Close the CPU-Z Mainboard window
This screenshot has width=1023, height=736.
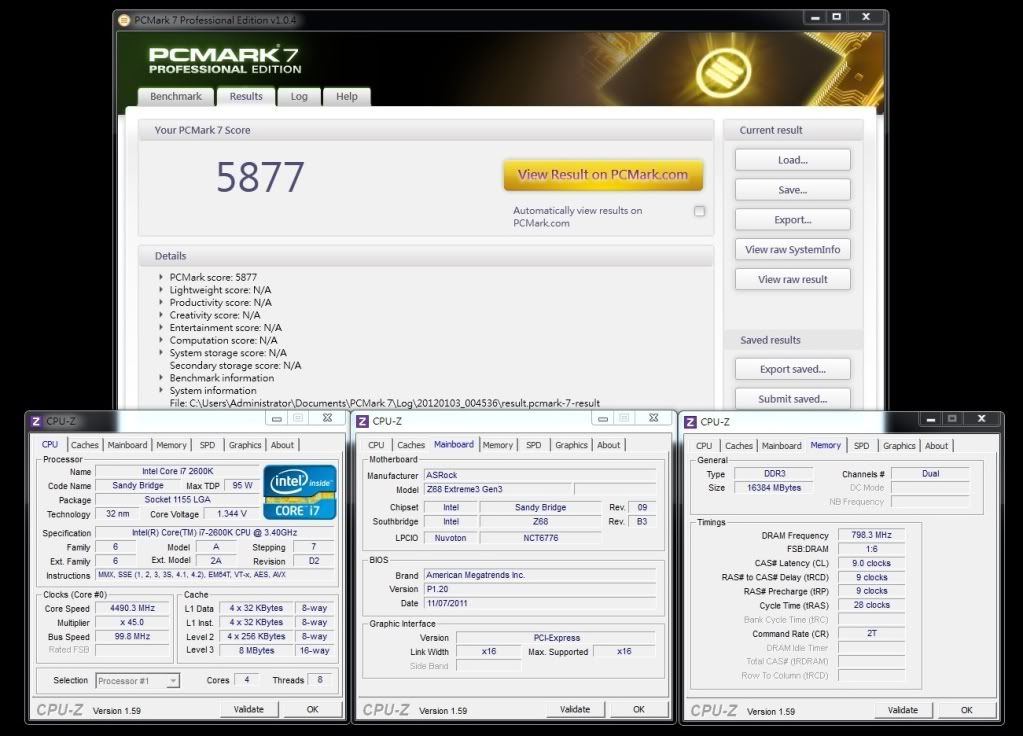pyautogui.click(x=654, y=418)
